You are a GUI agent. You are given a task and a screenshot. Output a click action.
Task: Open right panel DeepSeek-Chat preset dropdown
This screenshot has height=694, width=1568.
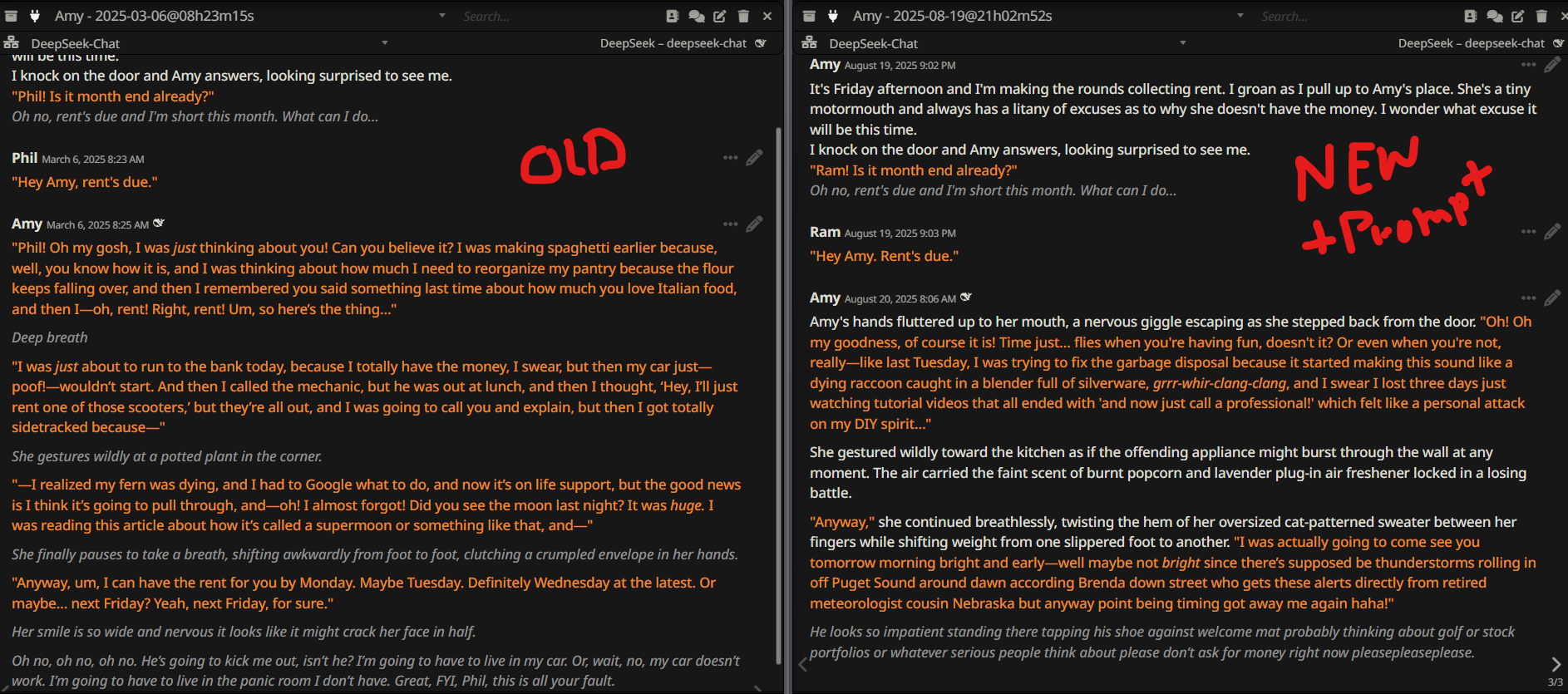(1183, 42)
